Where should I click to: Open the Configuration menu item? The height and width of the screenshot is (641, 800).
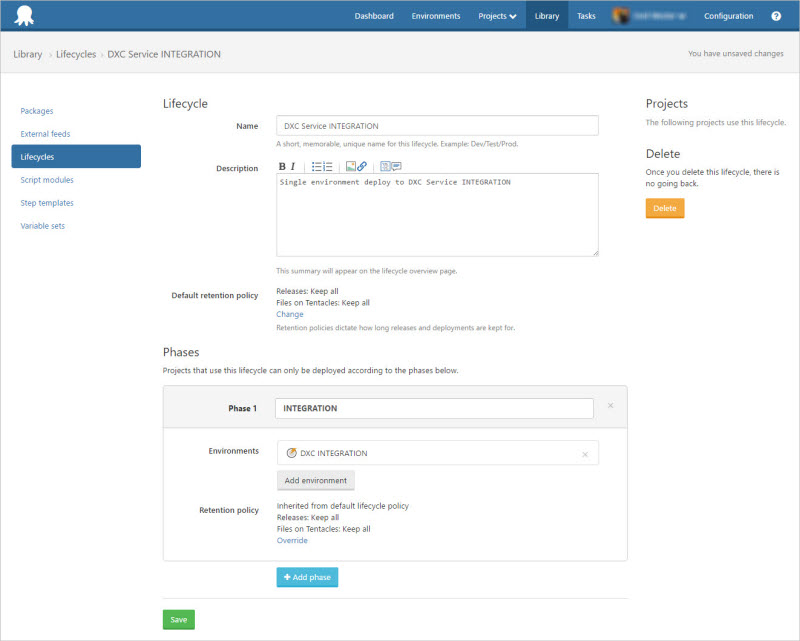pyautogui.click(x=728, y=16)
